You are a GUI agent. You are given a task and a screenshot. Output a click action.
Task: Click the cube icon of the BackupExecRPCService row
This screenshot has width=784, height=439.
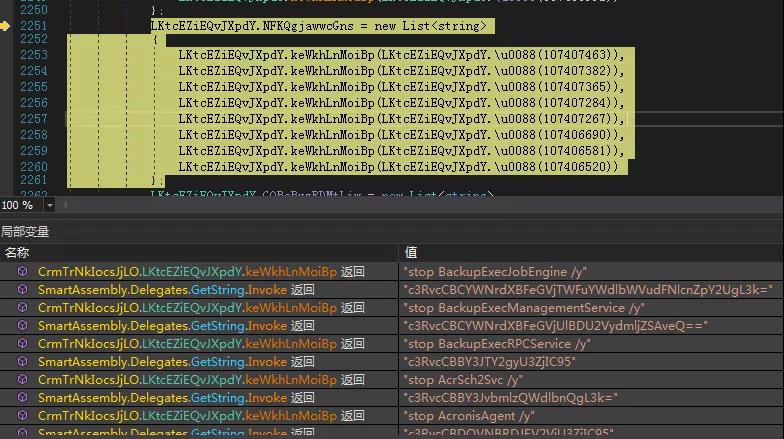(22, 344)
